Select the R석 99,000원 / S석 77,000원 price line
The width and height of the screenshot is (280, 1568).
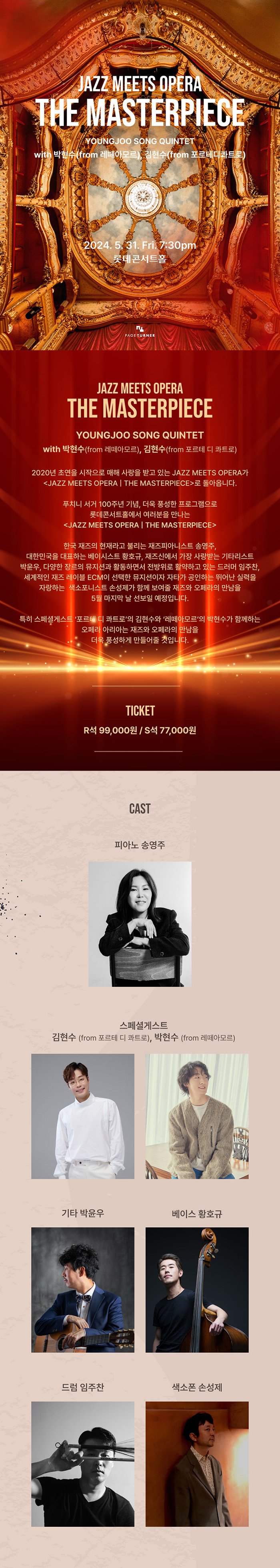coord(140,730)
